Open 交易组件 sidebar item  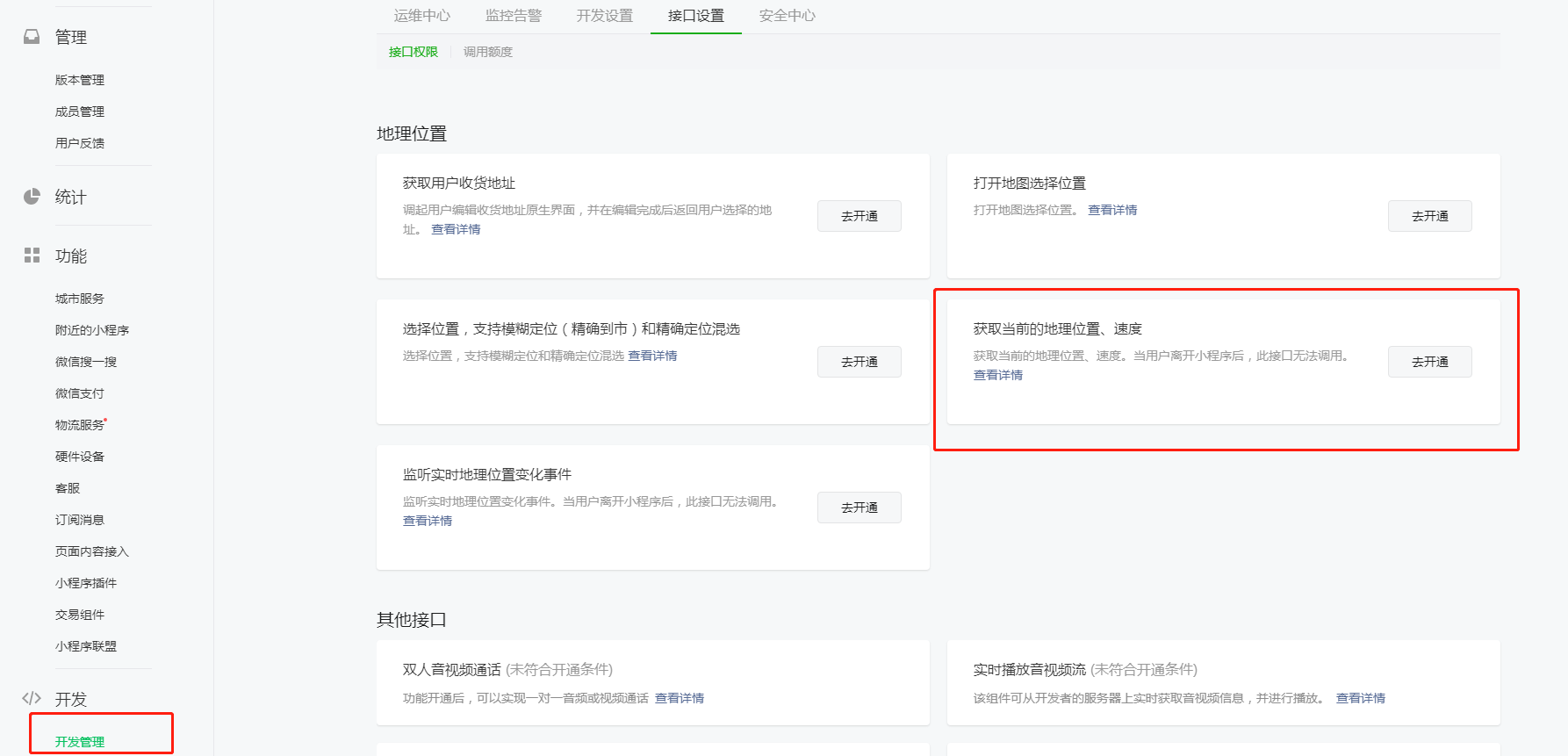(80, 615)
